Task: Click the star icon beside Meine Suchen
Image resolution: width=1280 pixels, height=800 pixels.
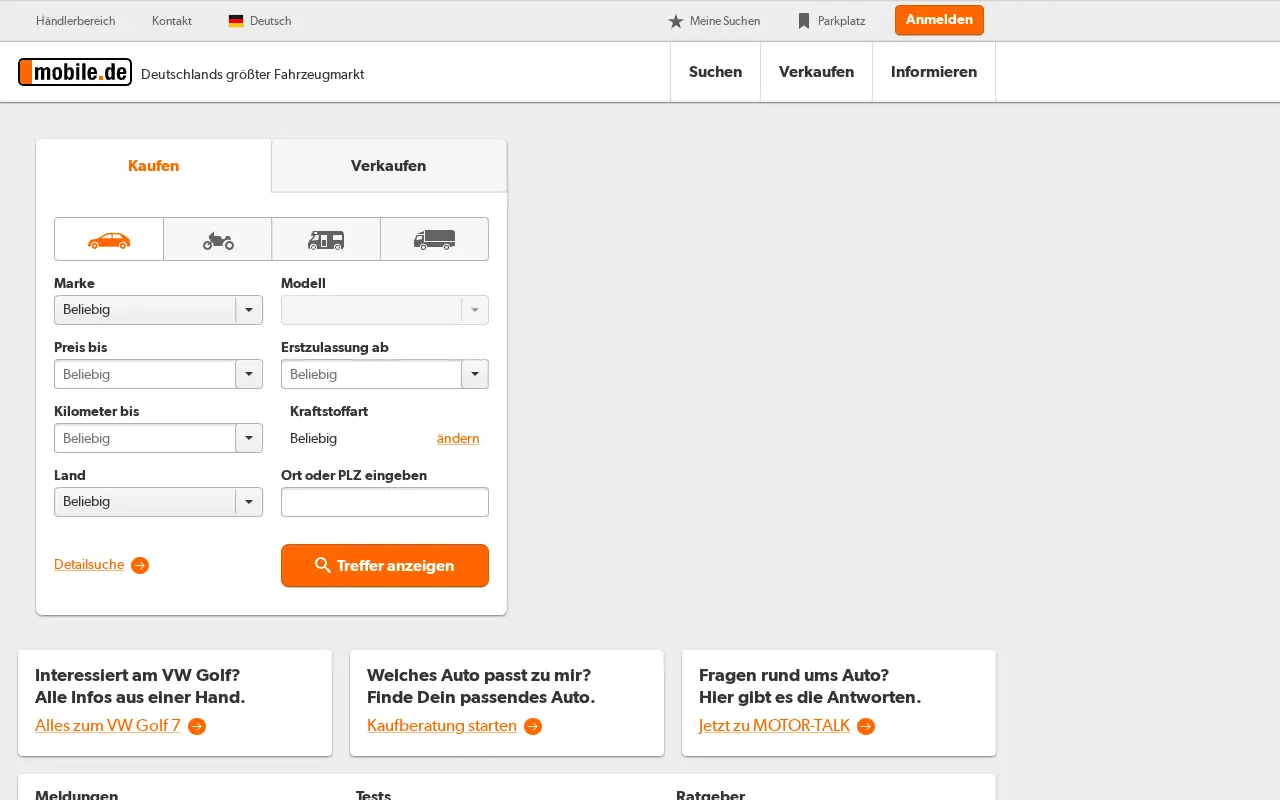Action: (x=676, y=21)
